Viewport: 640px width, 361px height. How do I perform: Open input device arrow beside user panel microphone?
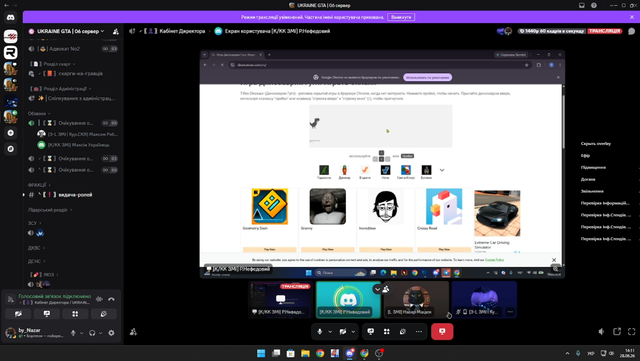click(81, 333)
